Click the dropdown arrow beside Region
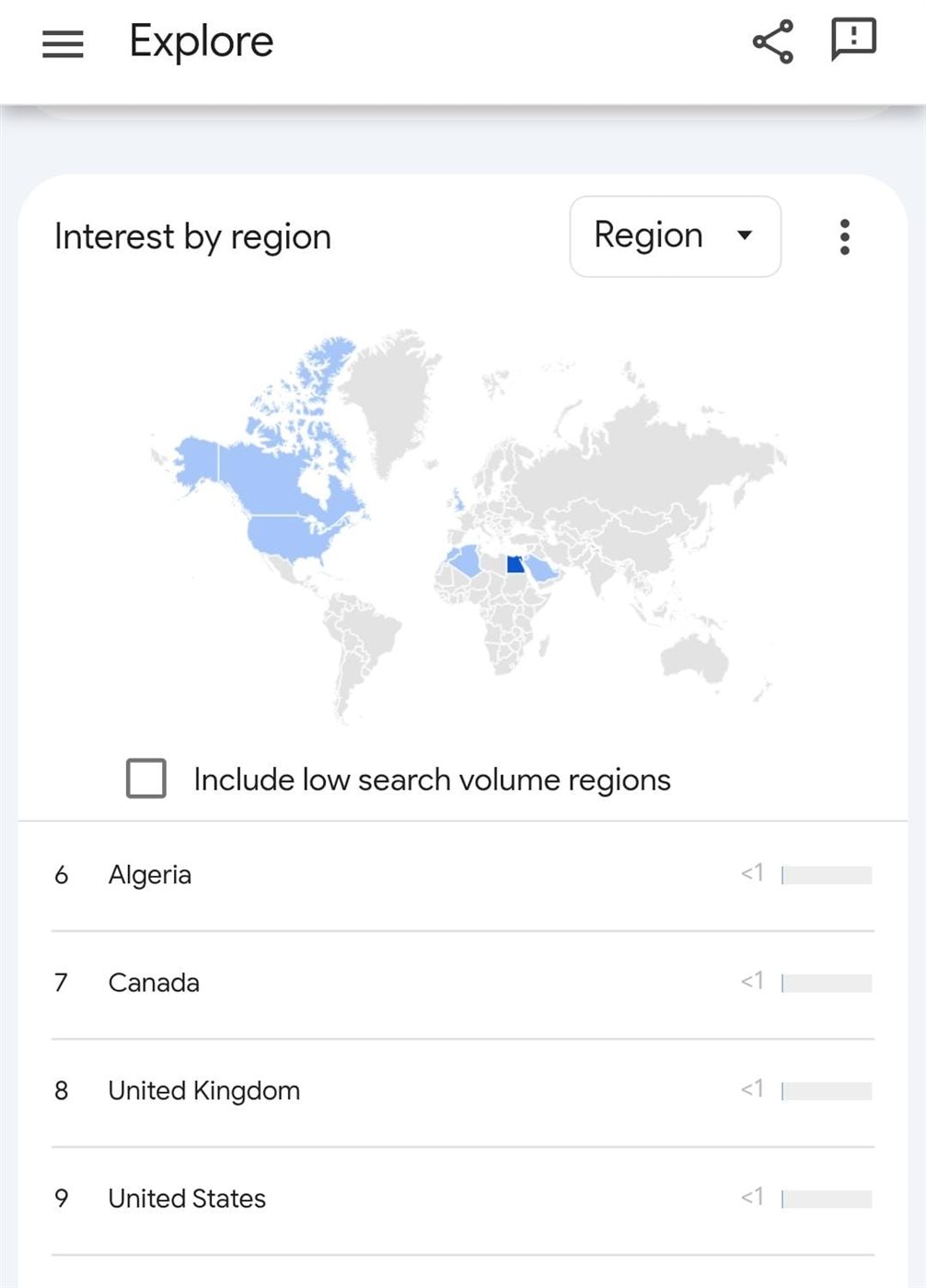This screenshot has height=1288, width=926. point(745,236)
